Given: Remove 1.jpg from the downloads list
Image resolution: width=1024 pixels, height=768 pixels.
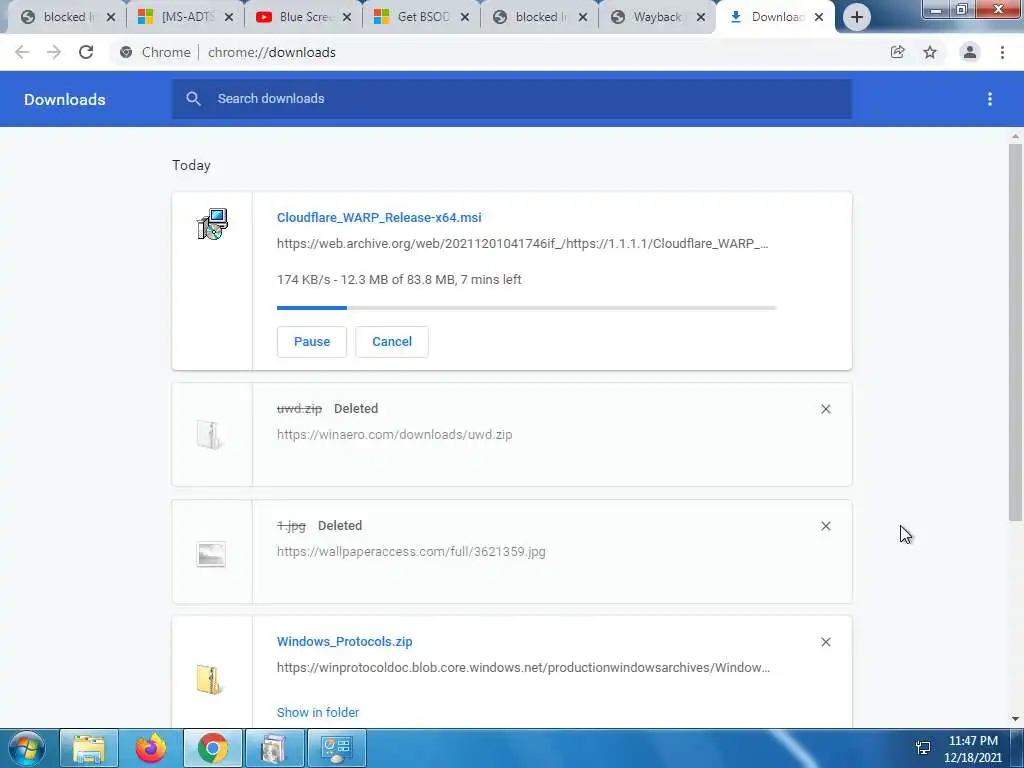Looking at the screenshot, I should click(825, 526).
